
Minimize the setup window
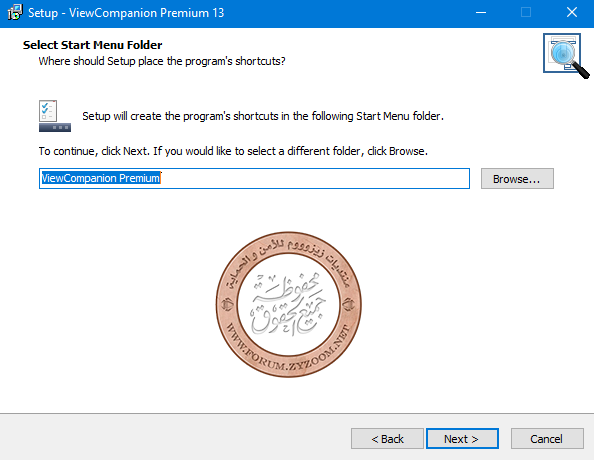click(481, 13)
